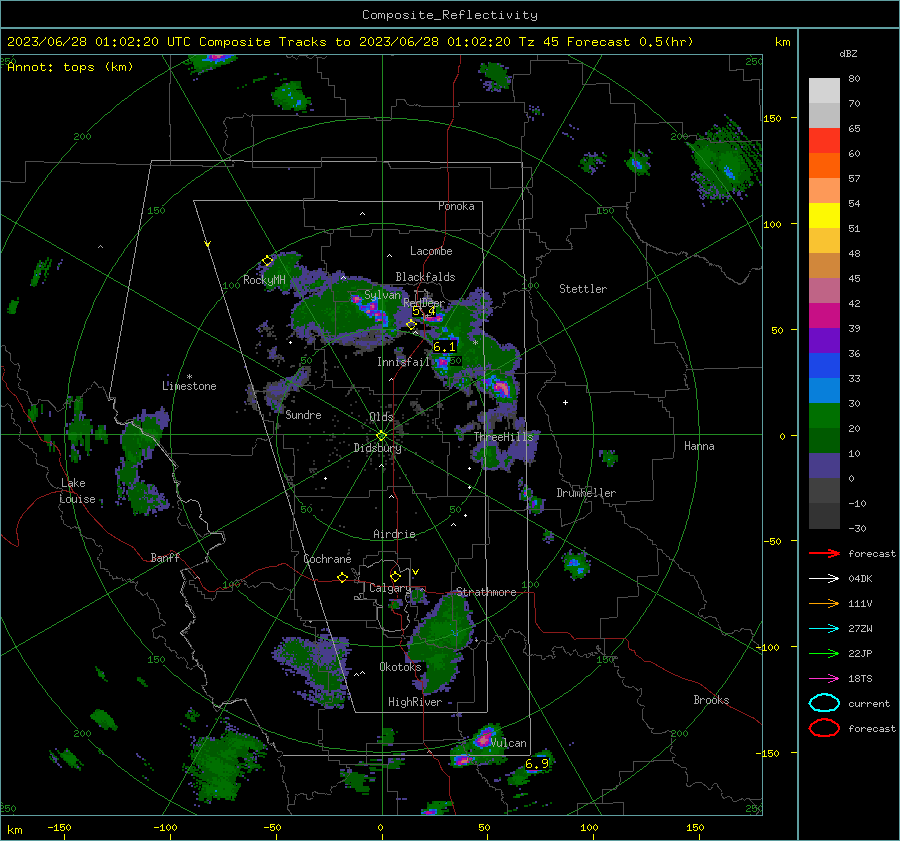Screen dimensions: 900x841
Task: Click the 6.9 storm top annotation
Action: coord(537,764)
